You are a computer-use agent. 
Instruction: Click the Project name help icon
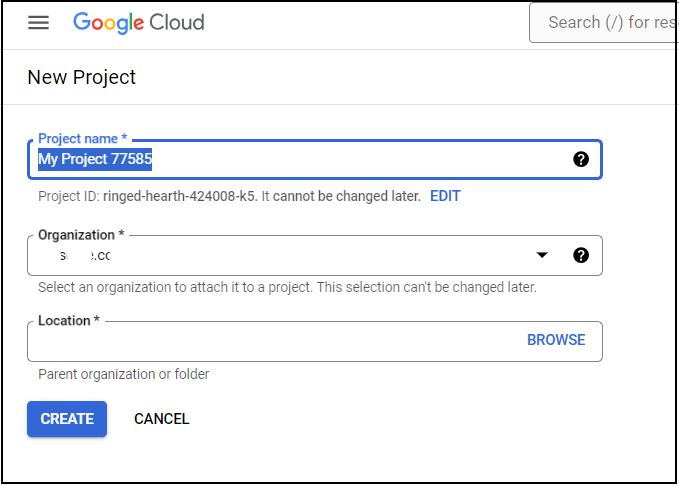581,159
